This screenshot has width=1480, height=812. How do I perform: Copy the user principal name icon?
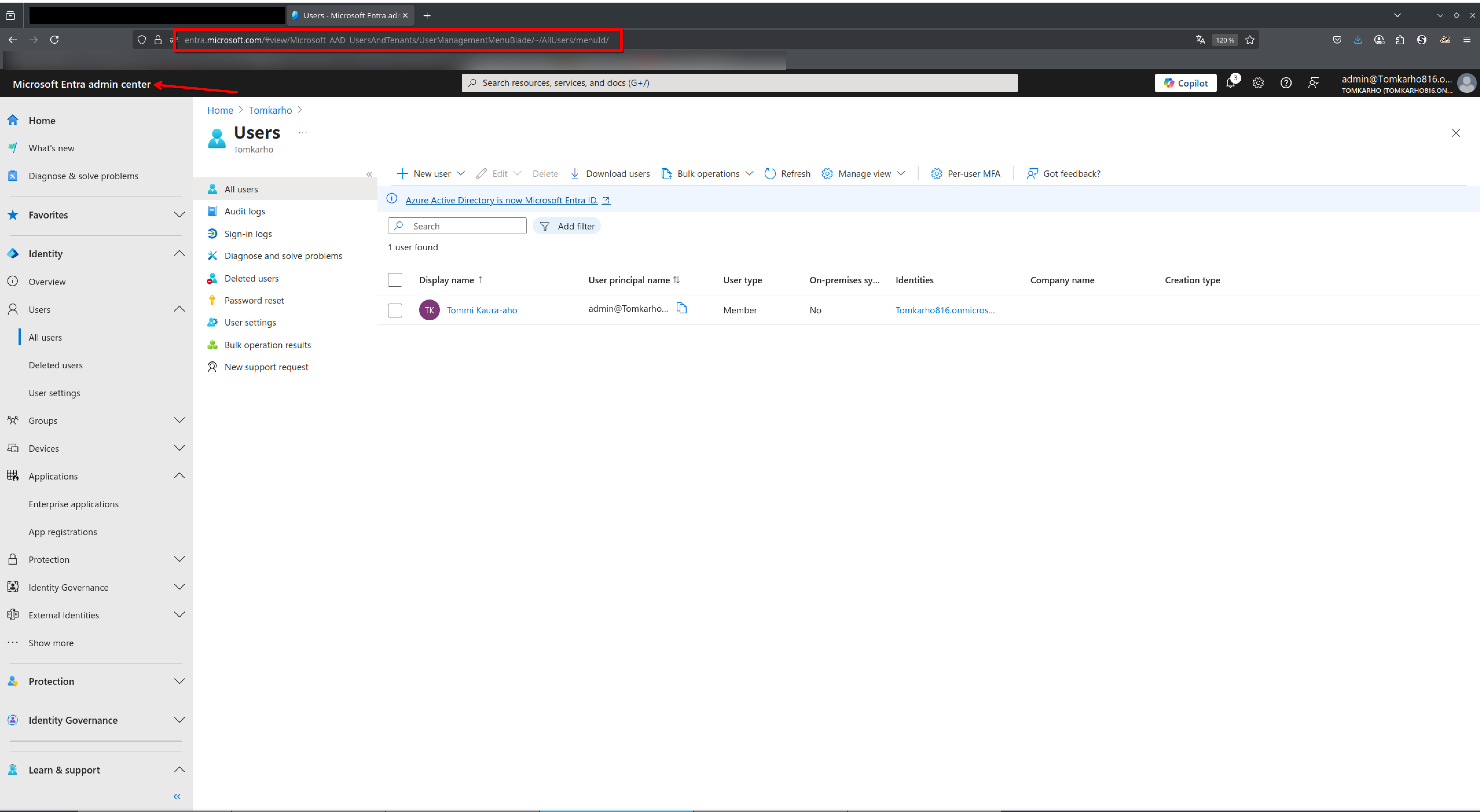681,308
